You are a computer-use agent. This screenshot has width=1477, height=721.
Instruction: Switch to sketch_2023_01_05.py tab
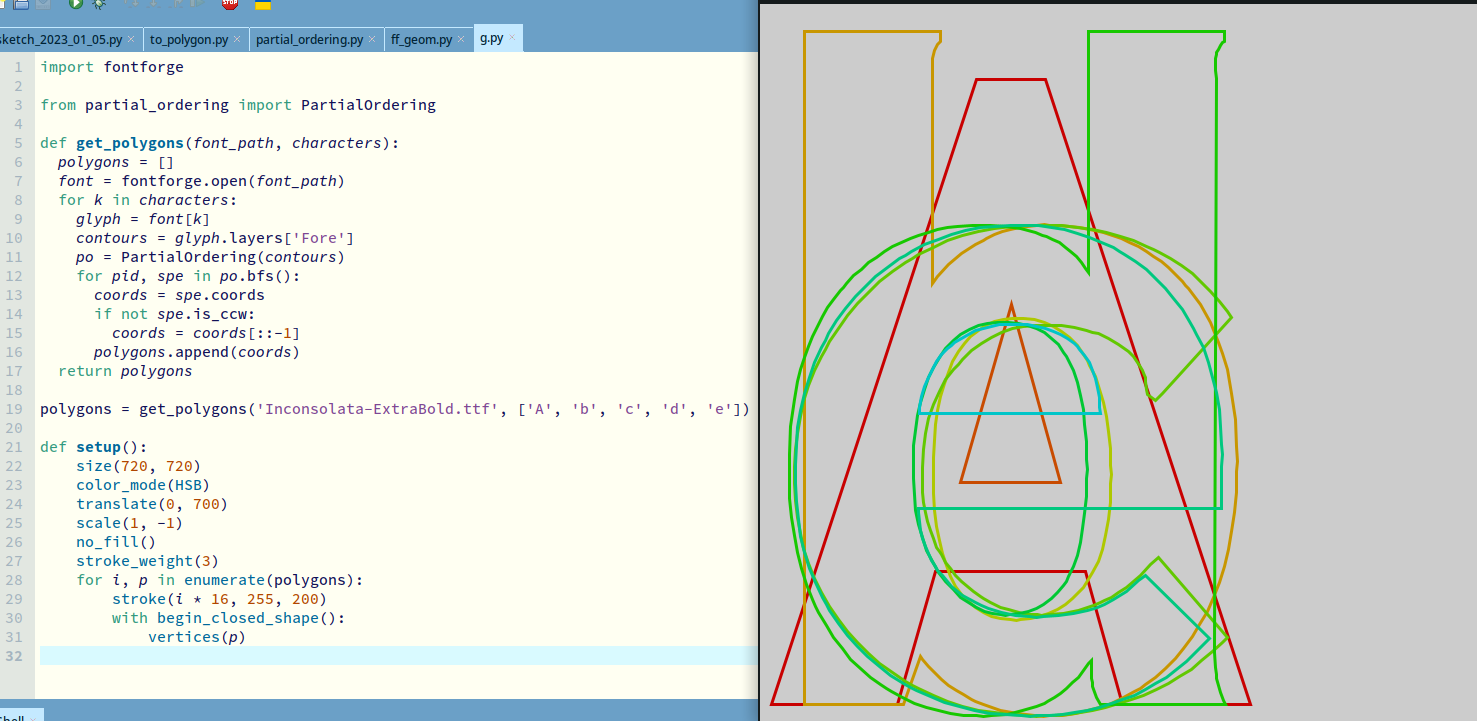tap(60, 40)
